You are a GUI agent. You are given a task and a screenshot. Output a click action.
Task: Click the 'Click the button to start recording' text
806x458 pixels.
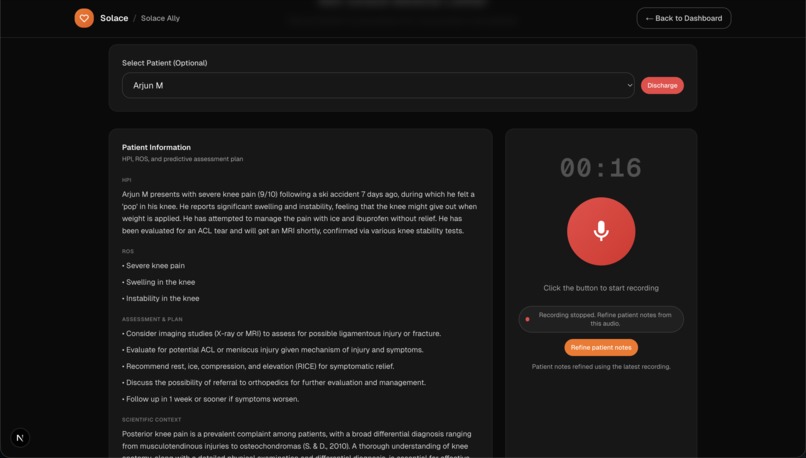coord(601,288)
